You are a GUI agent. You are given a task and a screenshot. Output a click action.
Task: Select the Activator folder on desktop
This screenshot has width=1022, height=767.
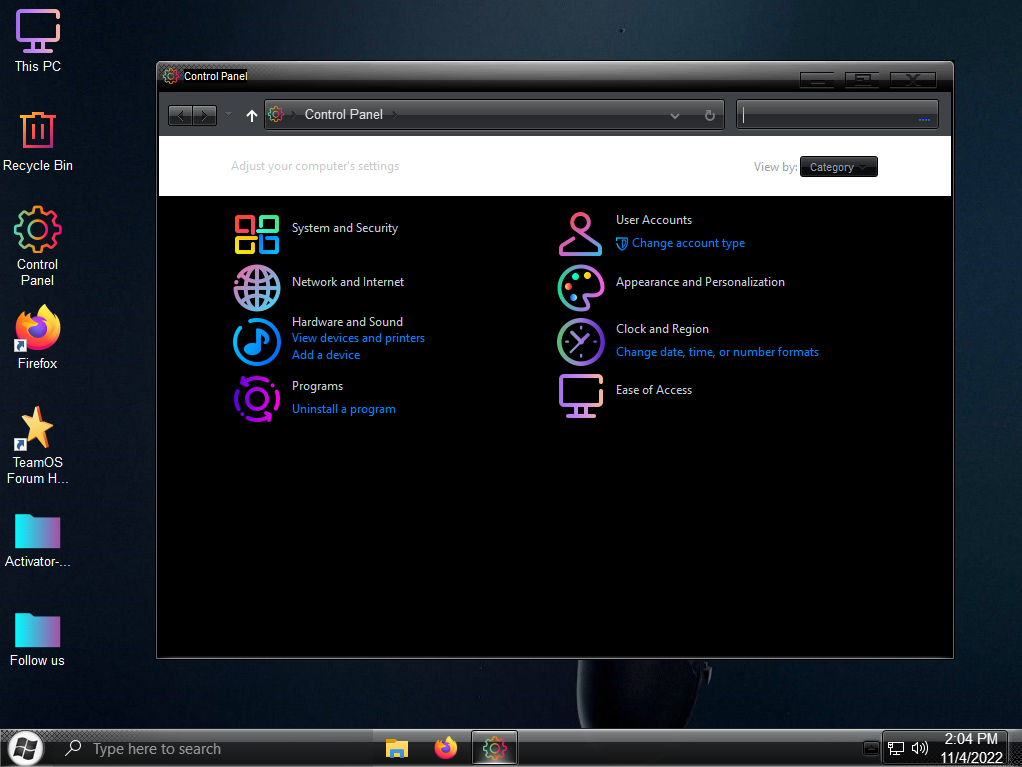[x=37, y=541]
